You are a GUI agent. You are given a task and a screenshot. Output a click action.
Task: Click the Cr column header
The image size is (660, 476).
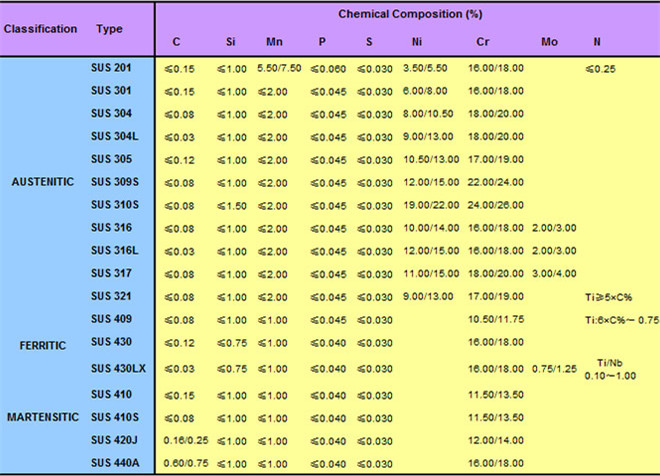click(x=483, y=43)
